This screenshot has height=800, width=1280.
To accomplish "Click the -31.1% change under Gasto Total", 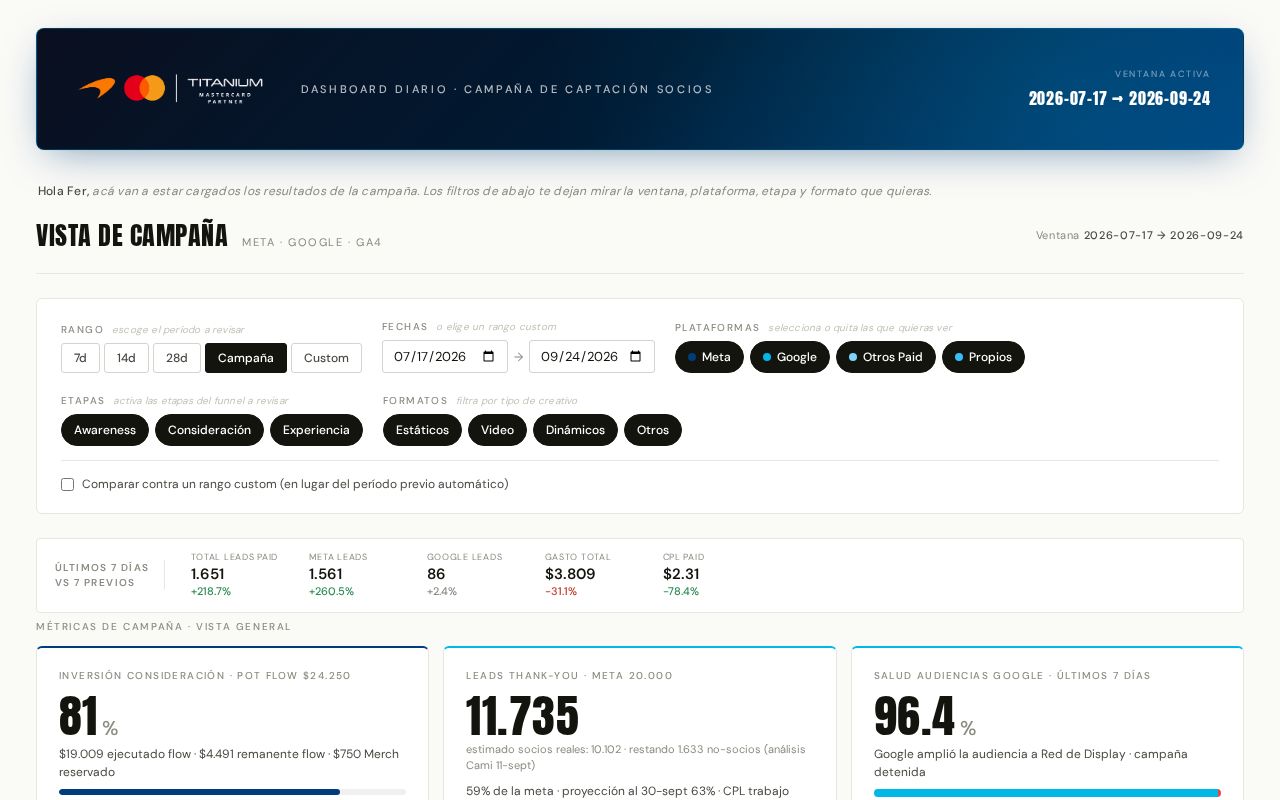I will point(561,592).
